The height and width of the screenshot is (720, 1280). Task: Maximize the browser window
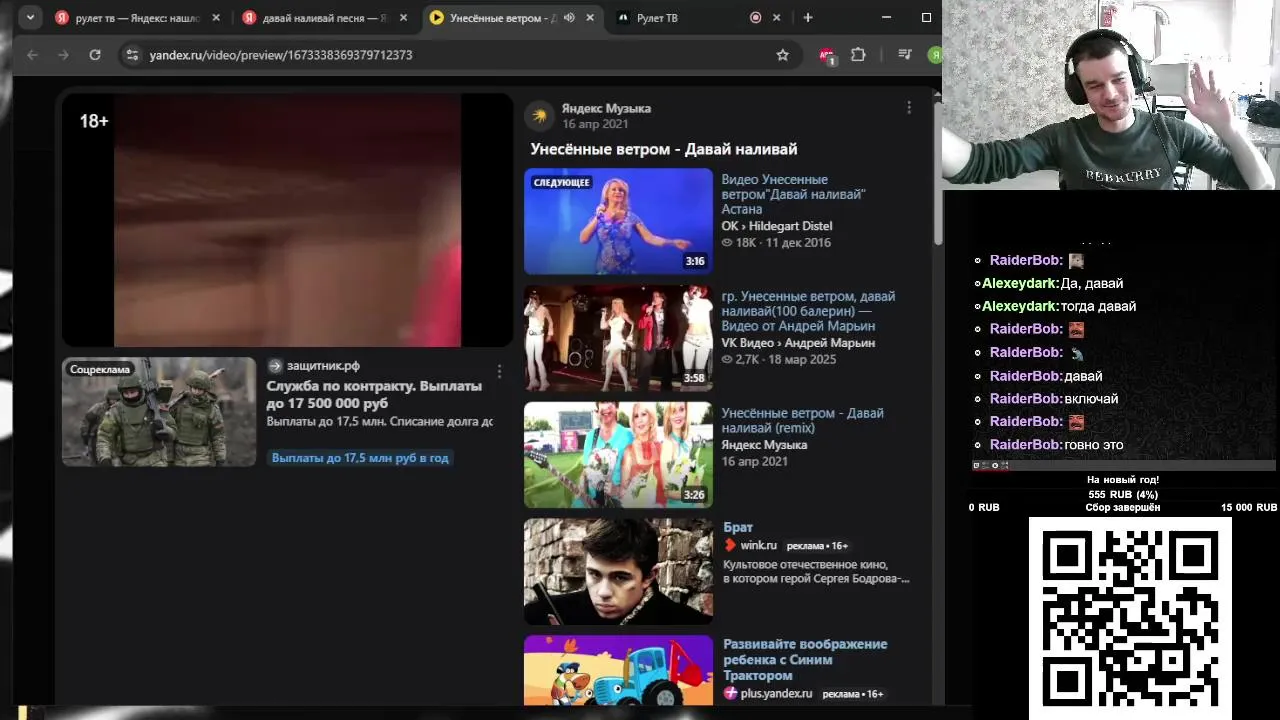point(926,17)
